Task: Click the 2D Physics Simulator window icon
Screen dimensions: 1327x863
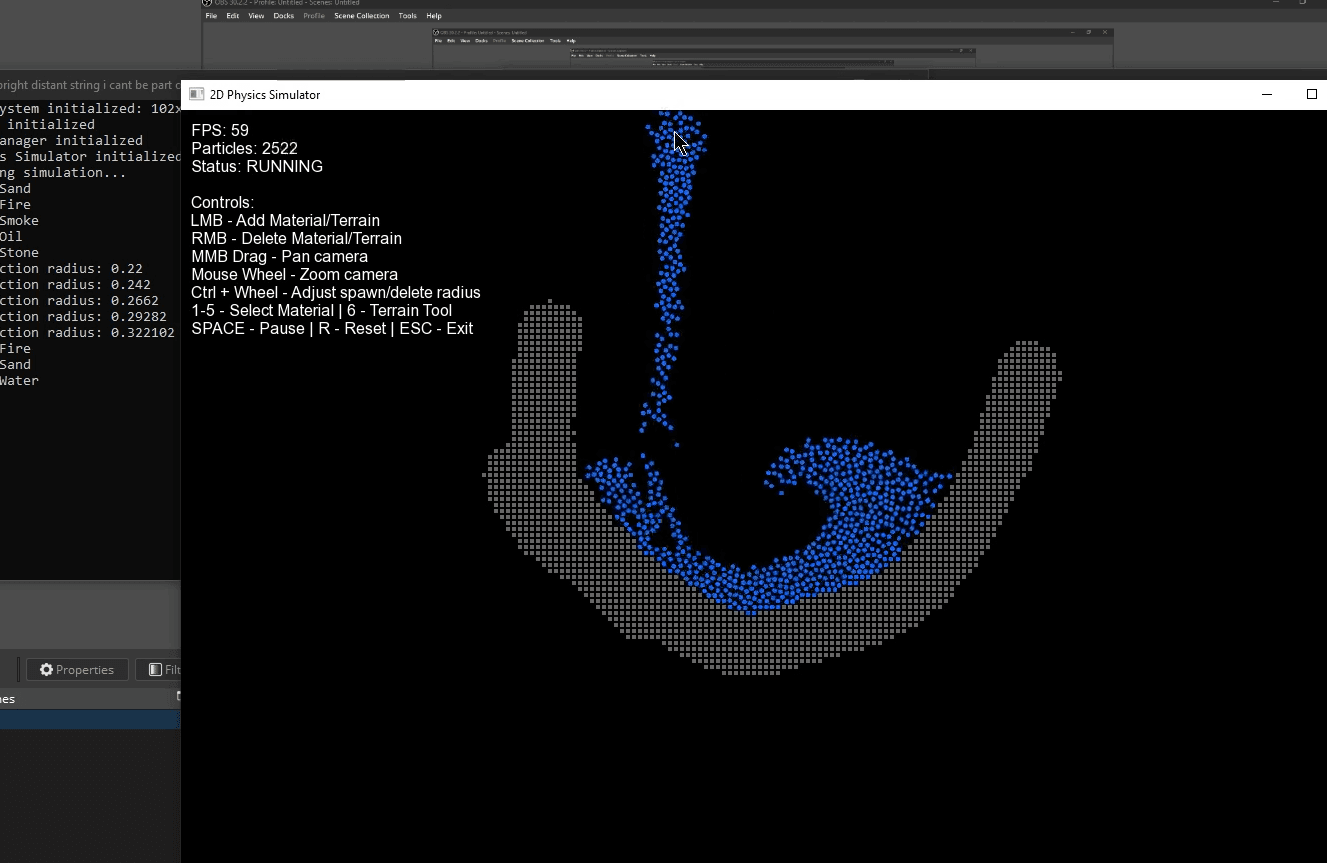Action: click(197, 94)
